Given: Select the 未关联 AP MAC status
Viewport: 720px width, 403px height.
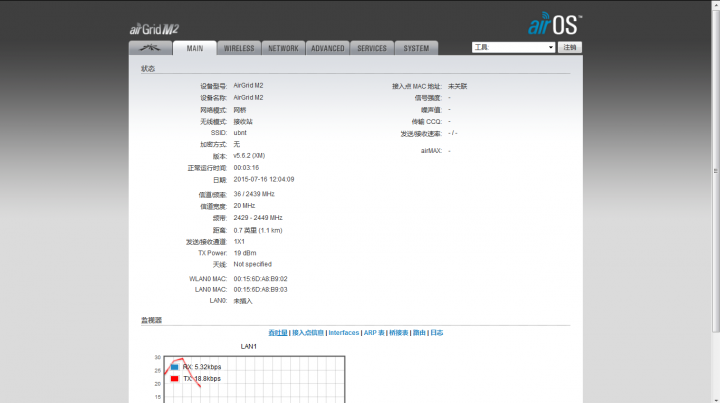Looking at the screenshot, I should pos(457,86).
